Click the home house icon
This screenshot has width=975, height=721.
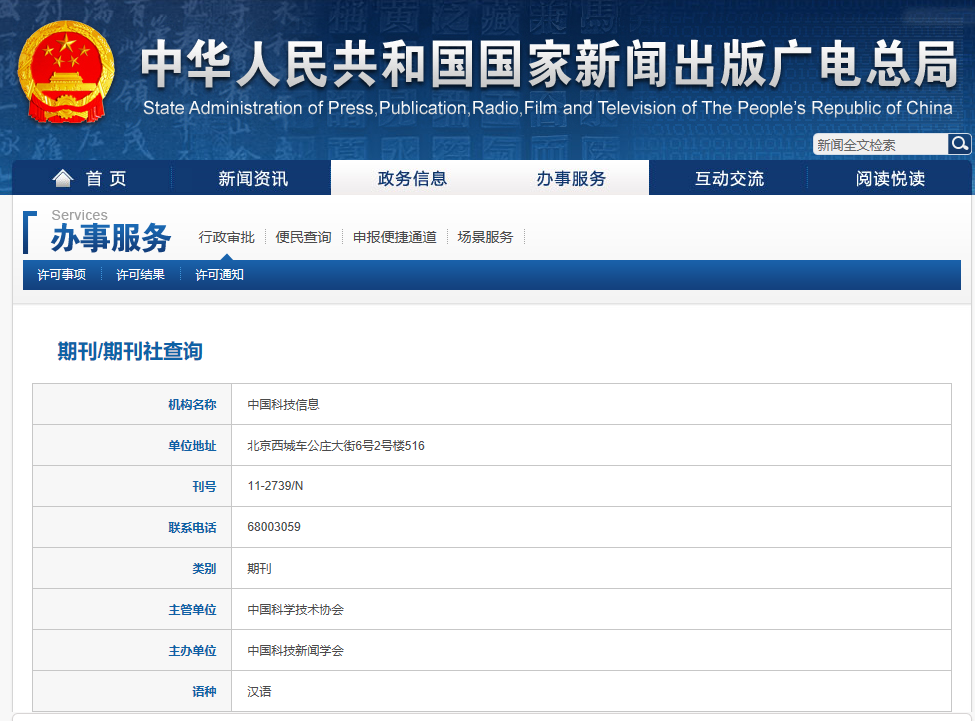point(63,178)
